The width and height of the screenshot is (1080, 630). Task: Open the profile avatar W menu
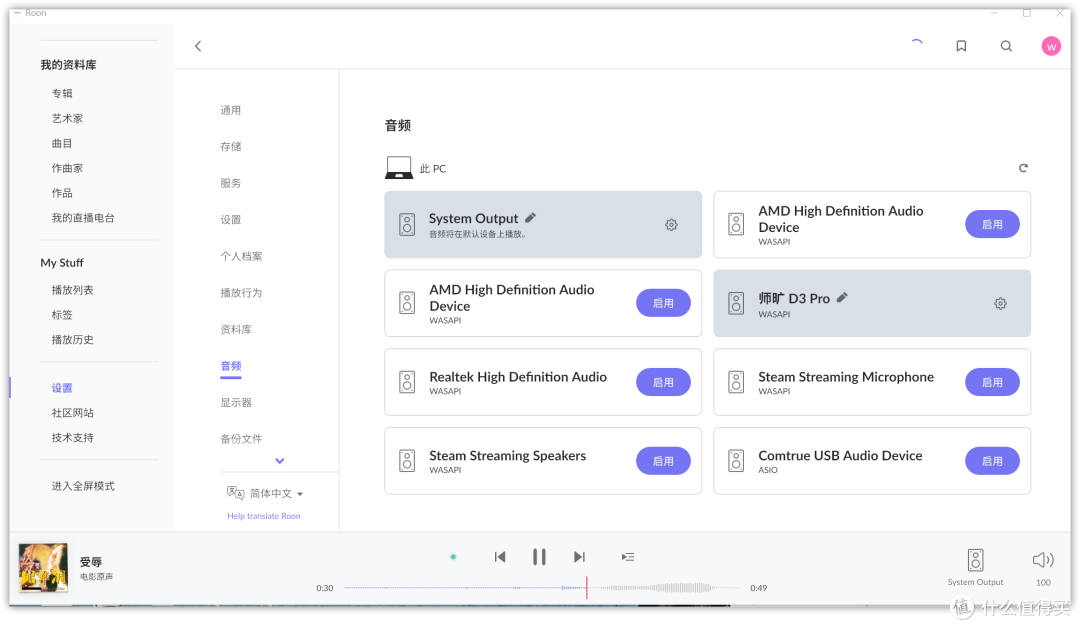pyautogui.click(x=1050, y=46)
